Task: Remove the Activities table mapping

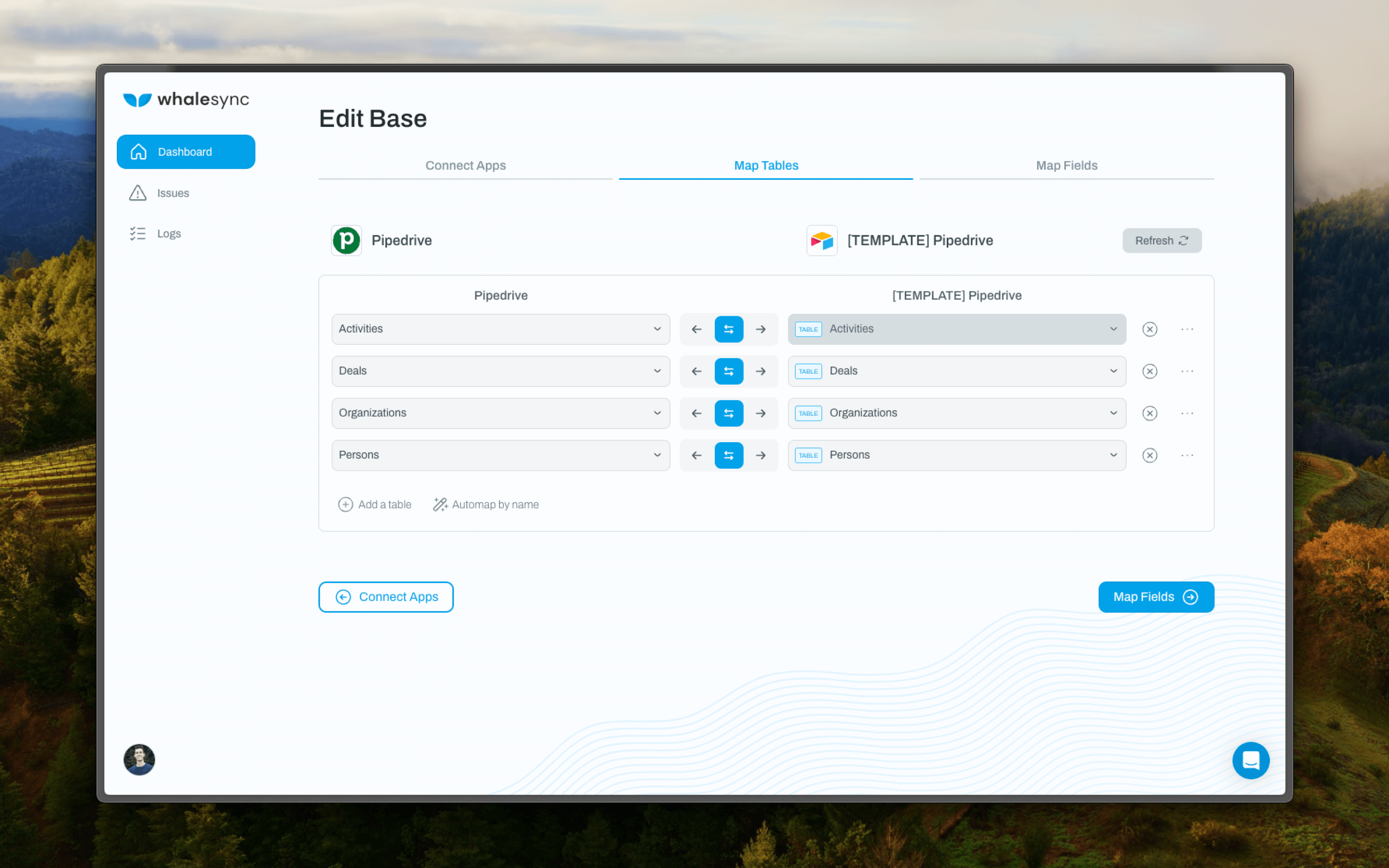Action: [1149, 329]
